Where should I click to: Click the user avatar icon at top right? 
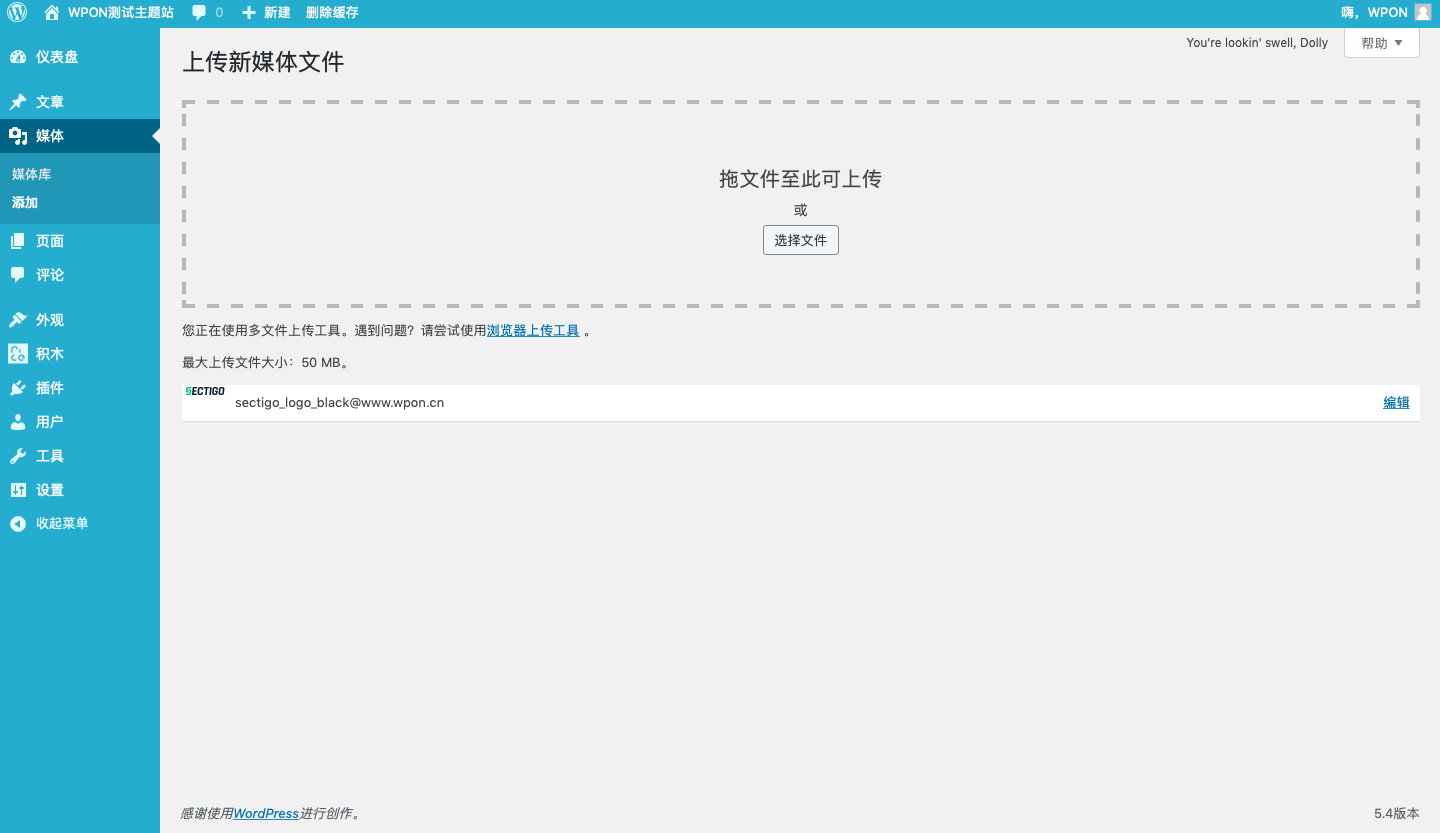tap(1423, 13)
